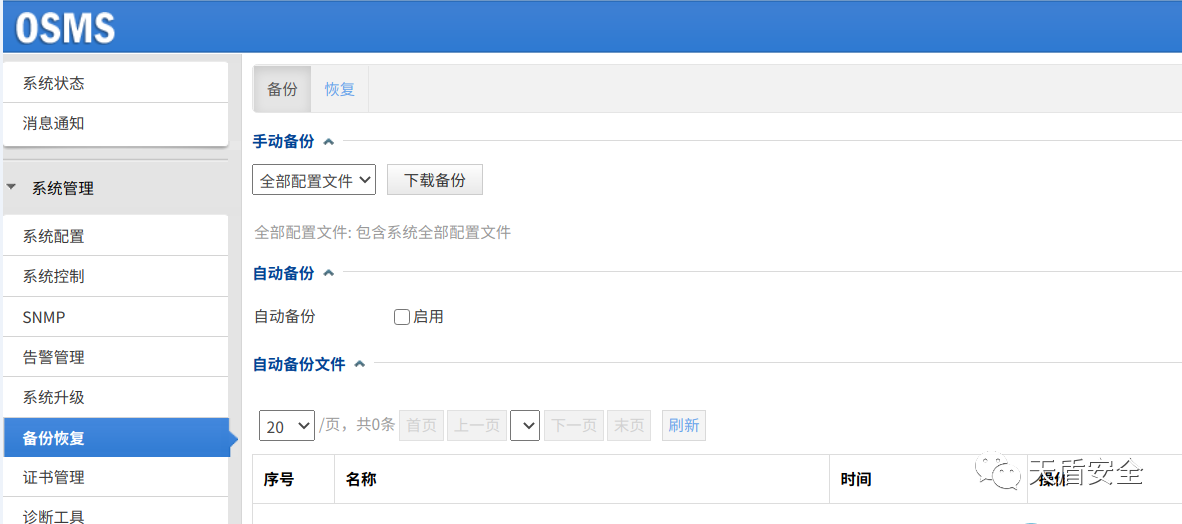Open 消息通知 in the sidebar
The image size is (1182, 524).
coord(115,123)
